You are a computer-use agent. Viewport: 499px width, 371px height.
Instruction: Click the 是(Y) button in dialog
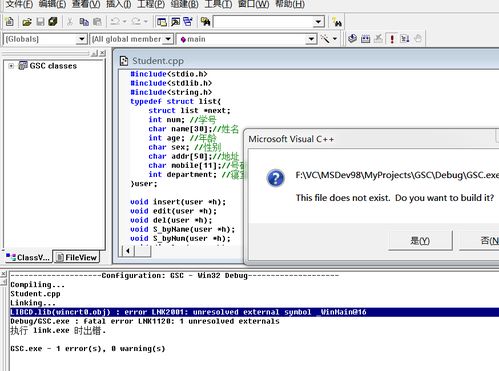coord(420,240)
